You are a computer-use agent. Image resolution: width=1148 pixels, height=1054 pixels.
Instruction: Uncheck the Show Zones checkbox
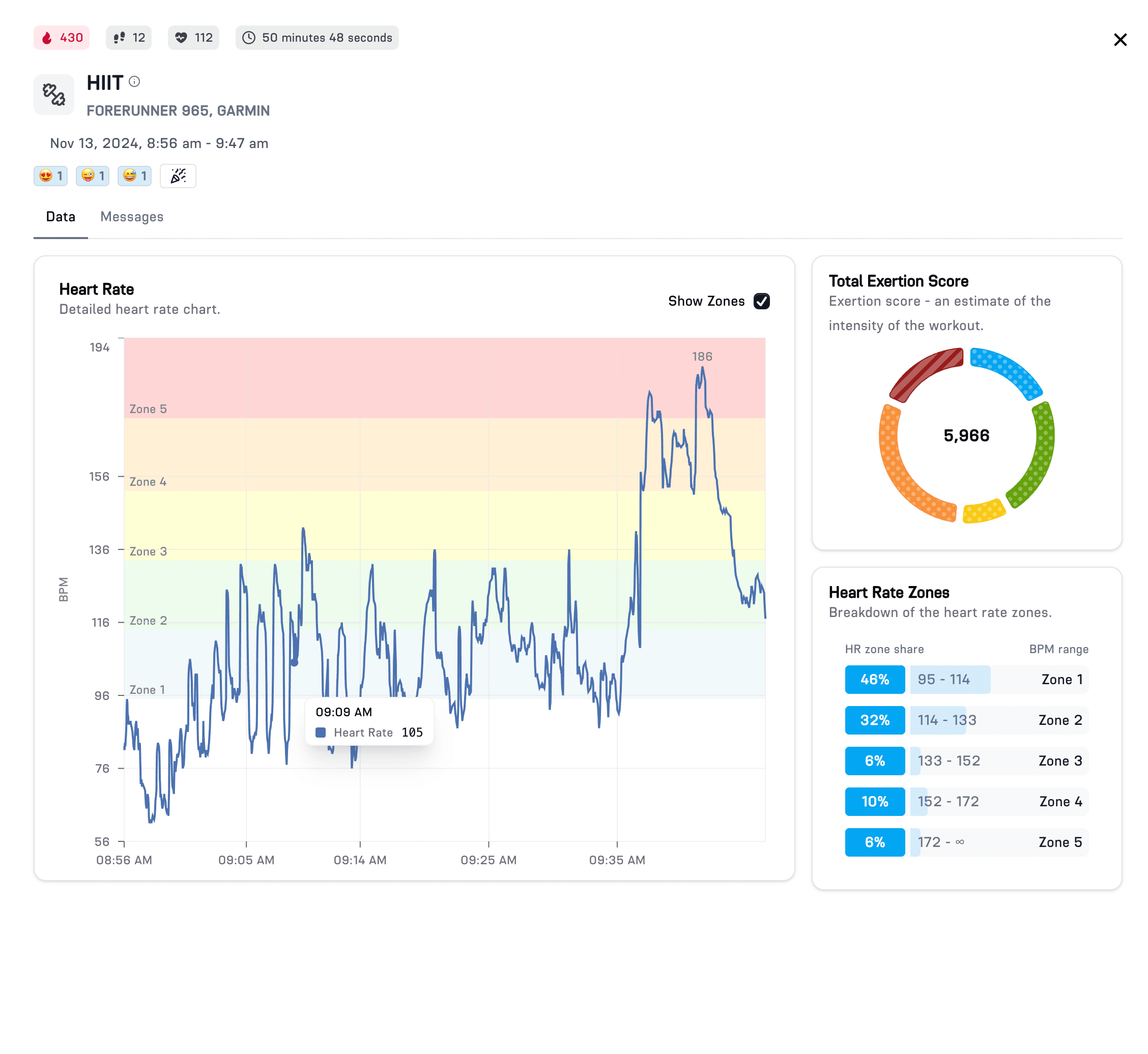click(x=761, y=301)
